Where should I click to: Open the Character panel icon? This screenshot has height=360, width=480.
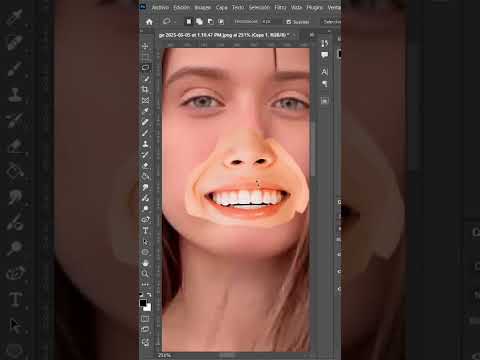tap(325, 72)
